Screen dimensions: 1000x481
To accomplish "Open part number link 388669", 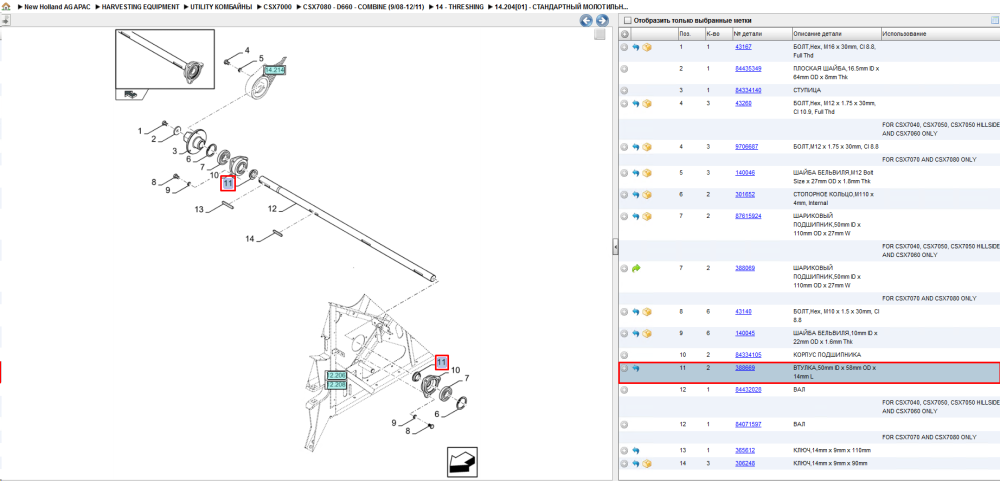I will click(x=745, y=368).
